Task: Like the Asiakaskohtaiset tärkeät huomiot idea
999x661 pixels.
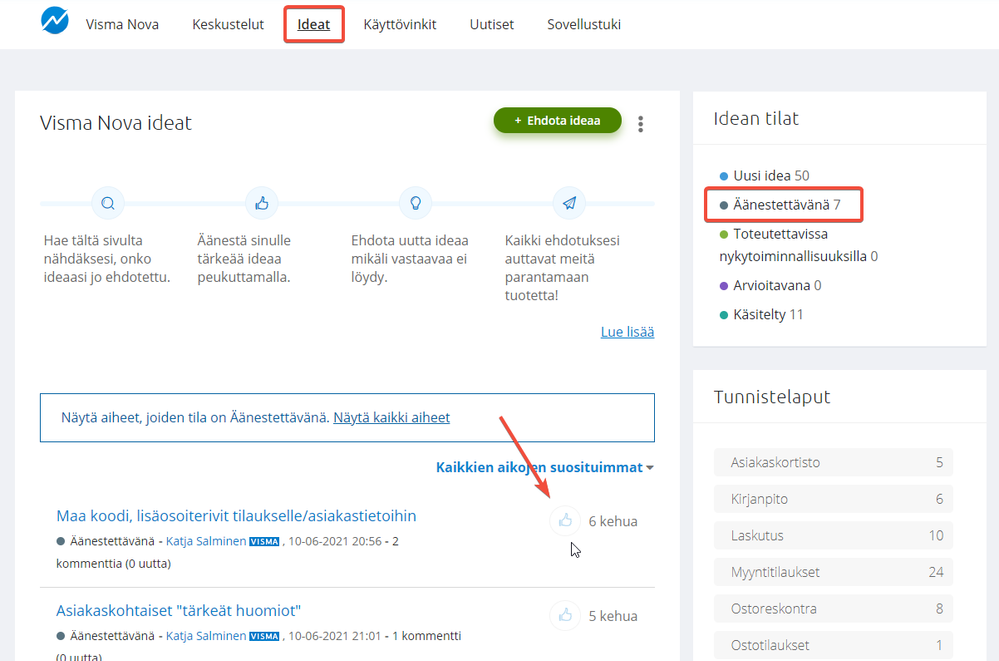Action: tap(565, 616)
